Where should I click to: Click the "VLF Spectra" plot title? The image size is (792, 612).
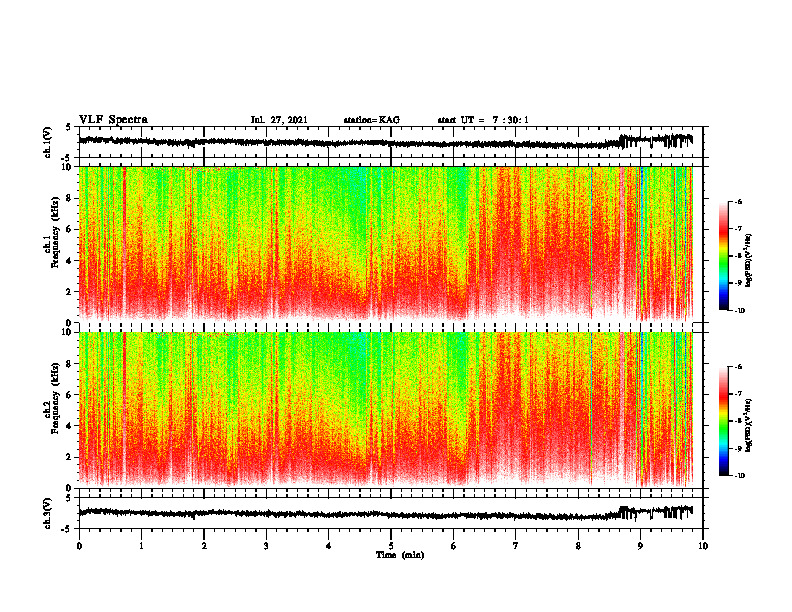(x=113, y=120)
